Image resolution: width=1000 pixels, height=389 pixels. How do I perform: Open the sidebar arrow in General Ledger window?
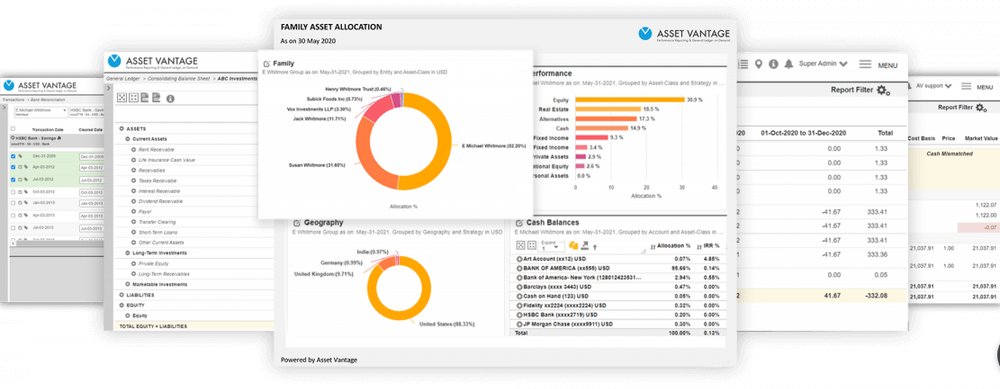109,89
